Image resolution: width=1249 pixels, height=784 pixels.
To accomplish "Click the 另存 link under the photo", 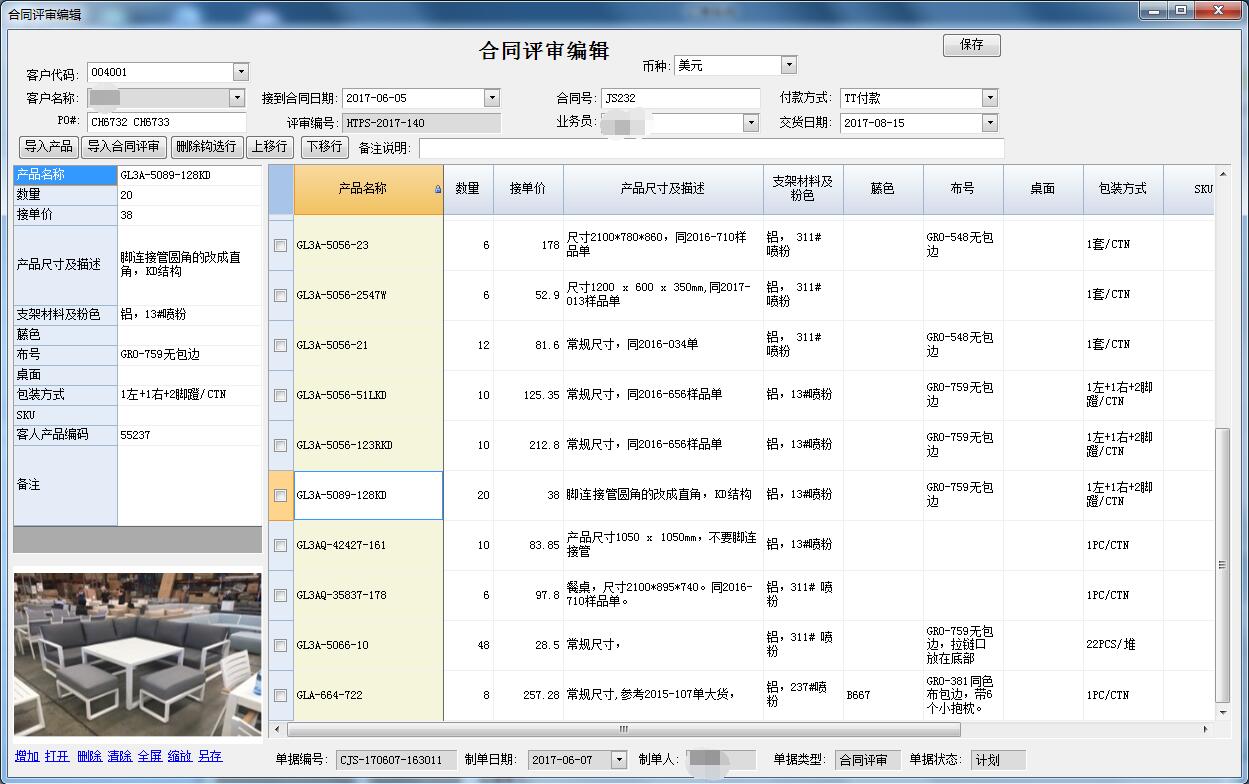I will [210, 756].
